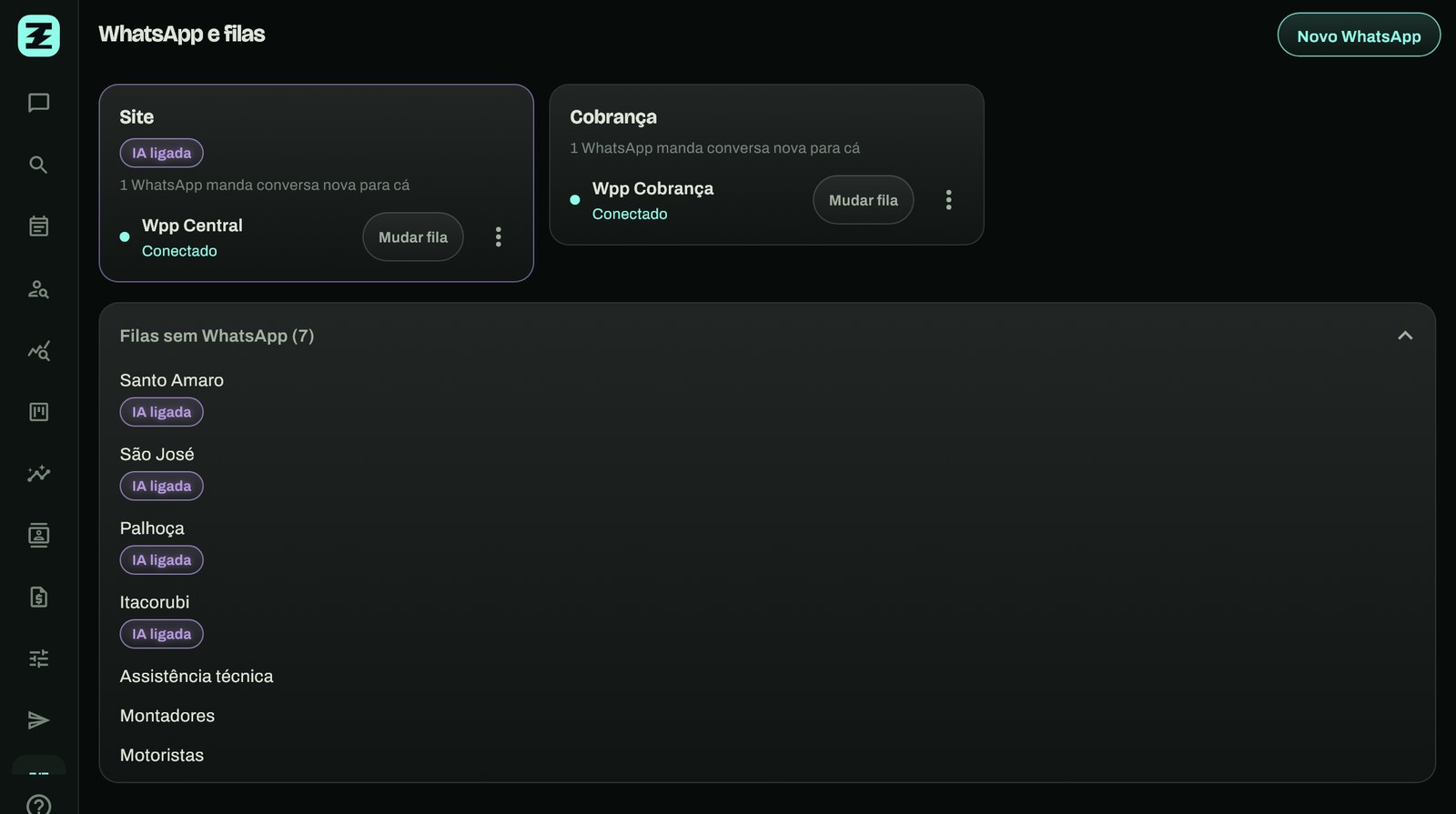Click the WhatsApp e filas page title
Screen dimensions: 1456x814
pos(182,34)
